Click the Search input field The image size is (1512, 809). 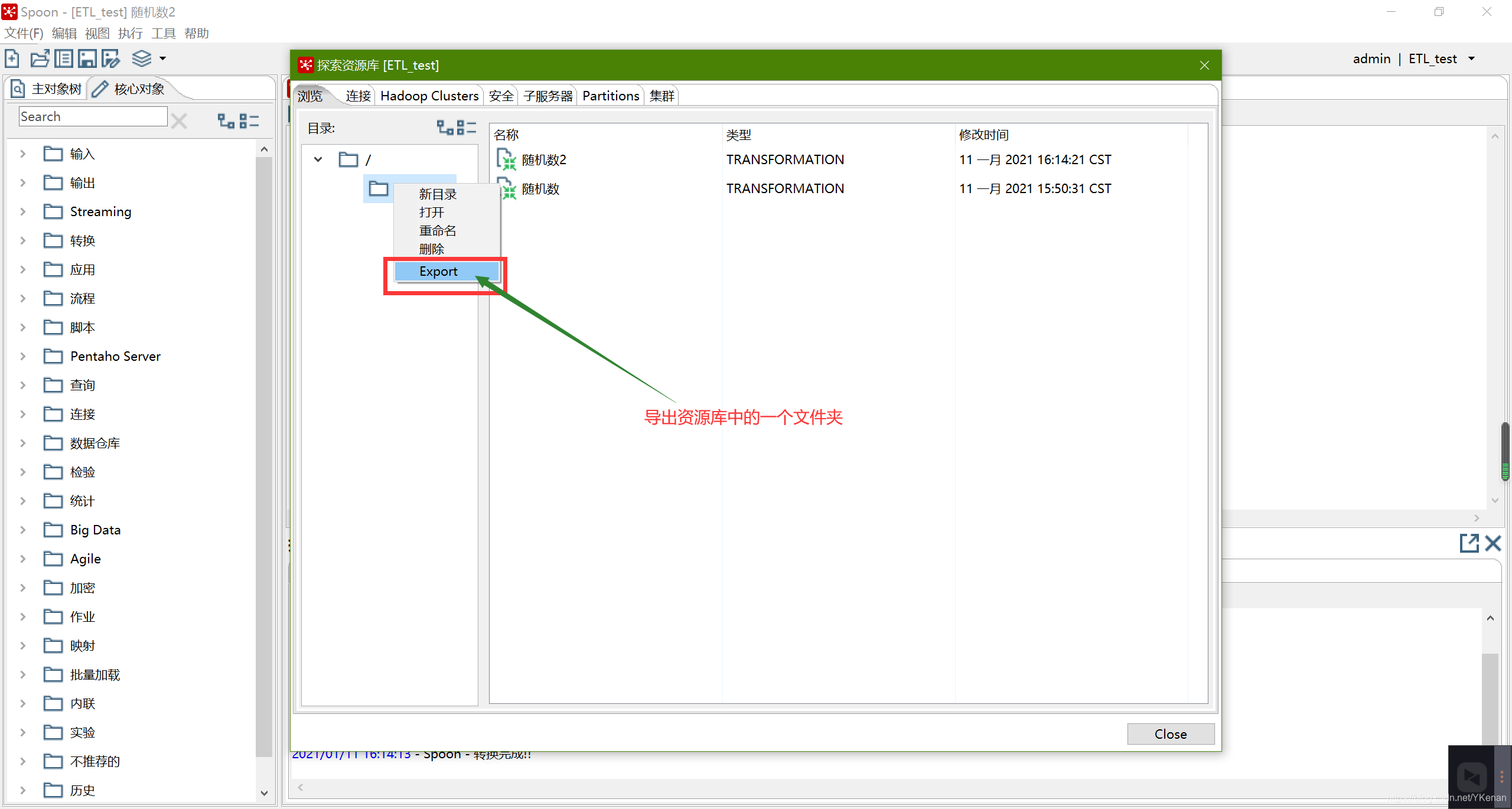click(93, 116)
